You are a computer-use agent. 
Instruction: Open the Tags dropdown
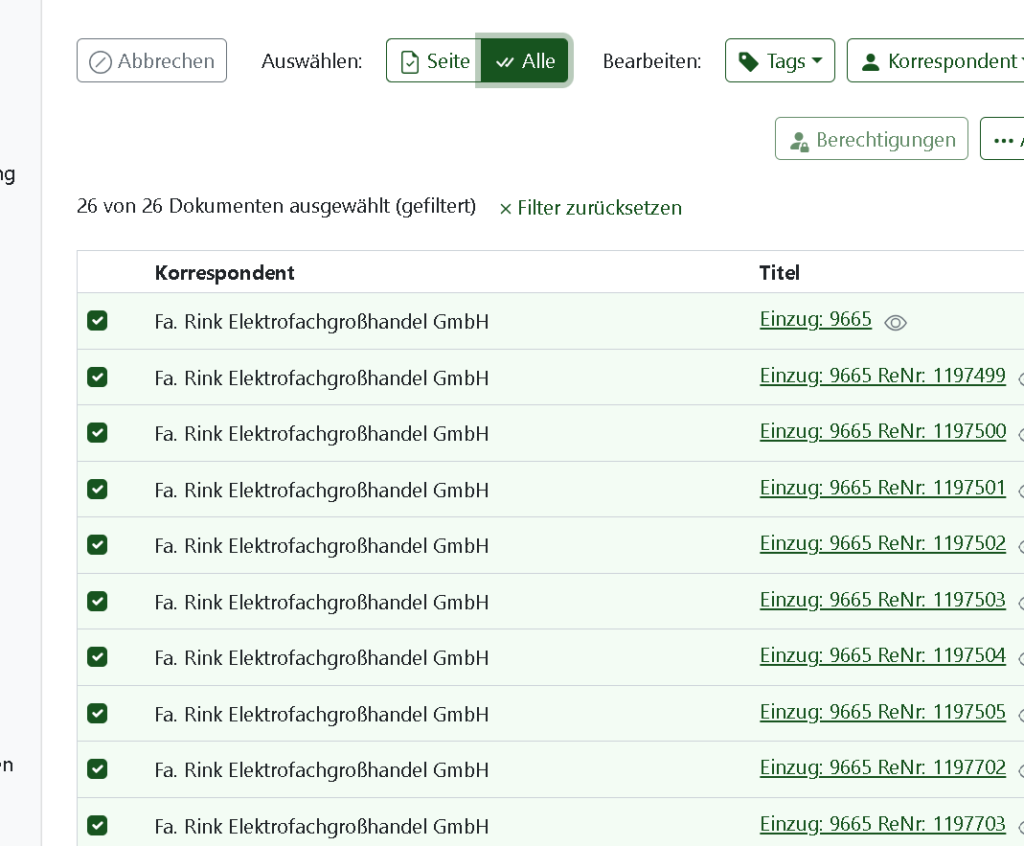click(x=780, y=61)
